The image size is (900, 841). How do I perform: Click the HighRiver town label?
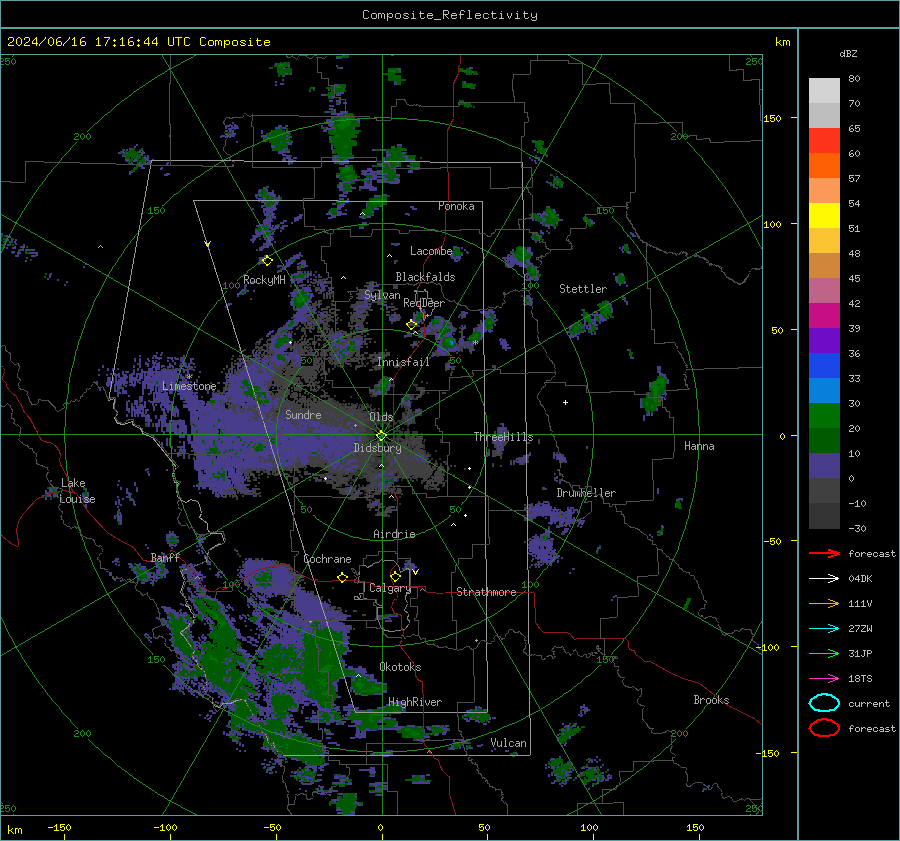pyautogui.click(x=415, y=702)
